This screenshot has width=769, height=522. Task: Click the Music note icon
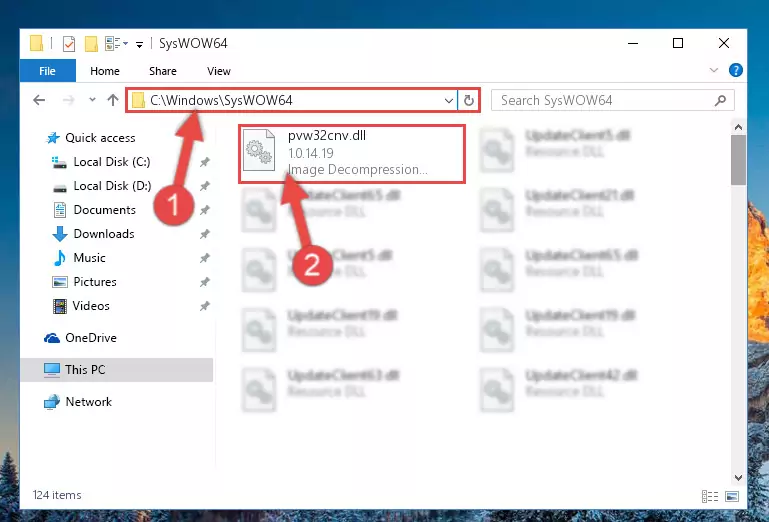[x=60, y=258]
